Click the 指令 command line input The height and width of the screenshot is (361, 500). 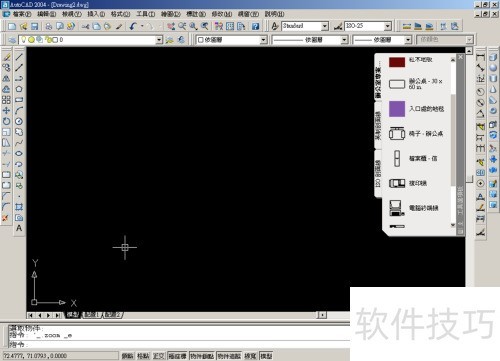point(180,344)
